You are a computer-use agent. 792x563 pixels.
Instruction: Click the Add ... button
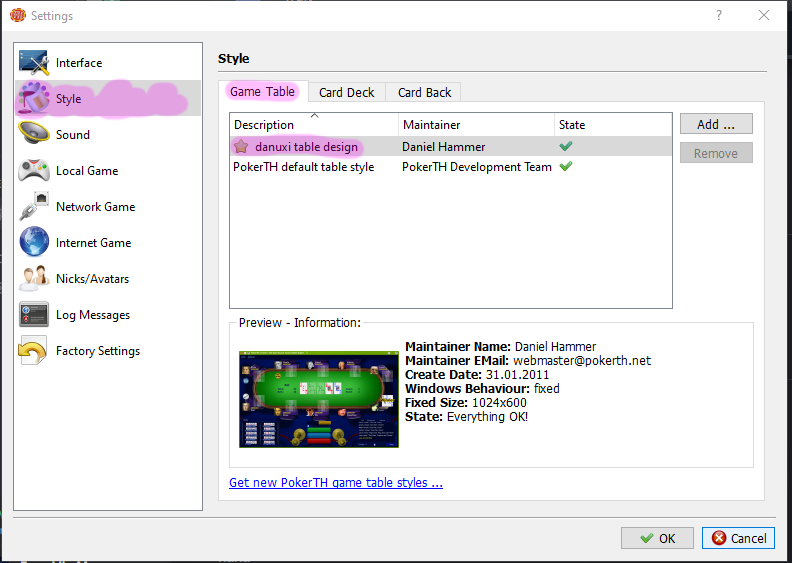click(716, 125)
